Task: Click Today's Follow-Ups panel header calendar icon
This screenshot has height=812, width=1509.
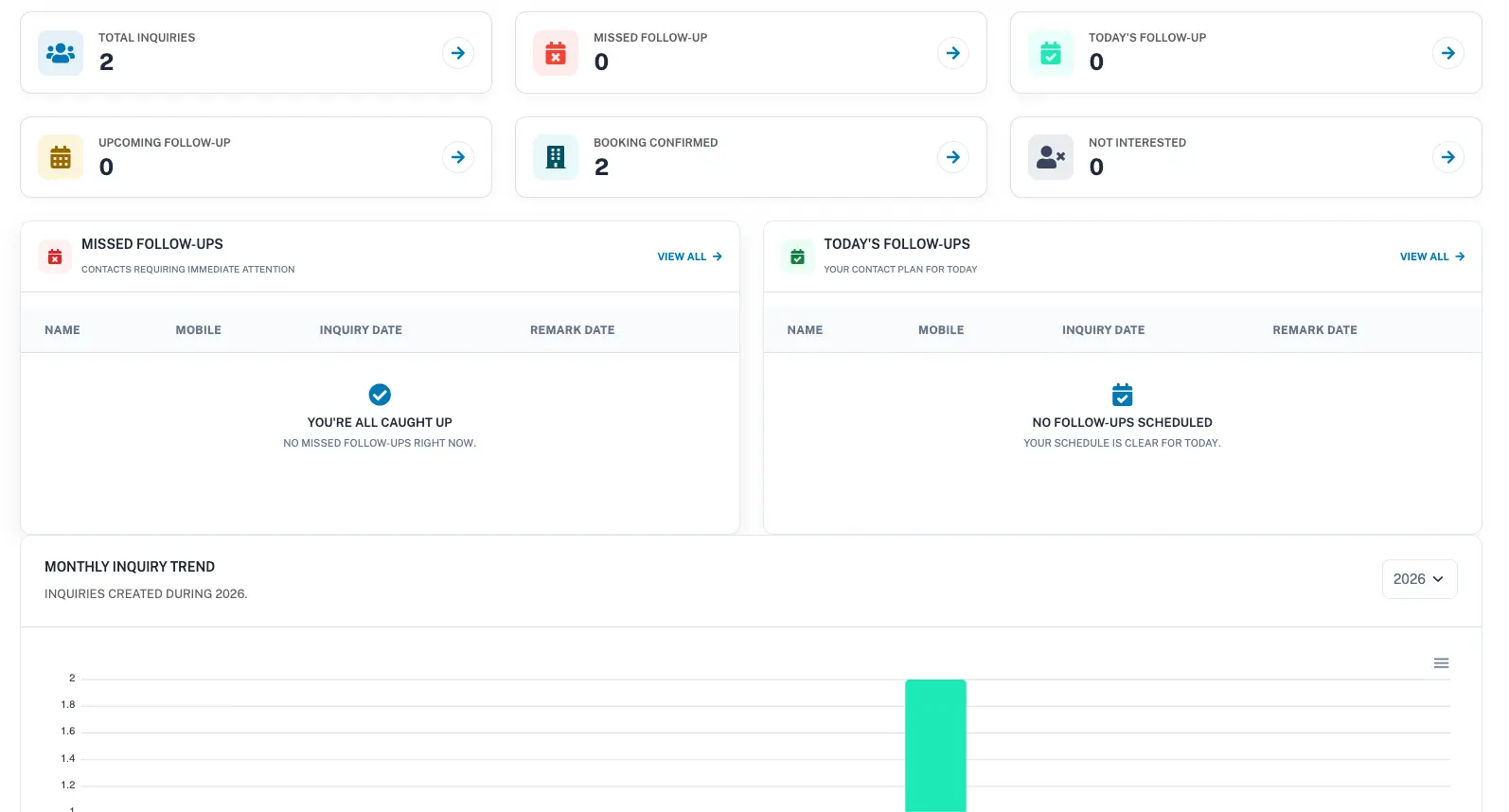Action: click(797, 256)
